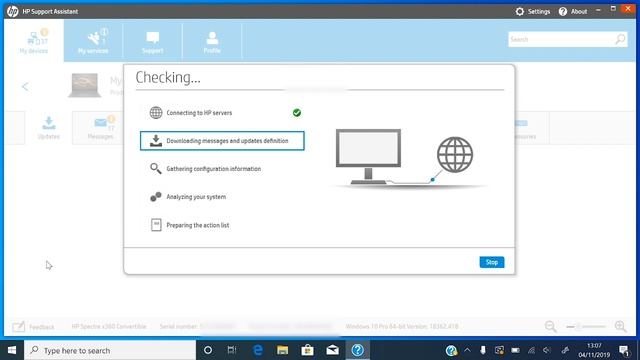
Task: Go back with the left arrow
Action: point(25,87)
